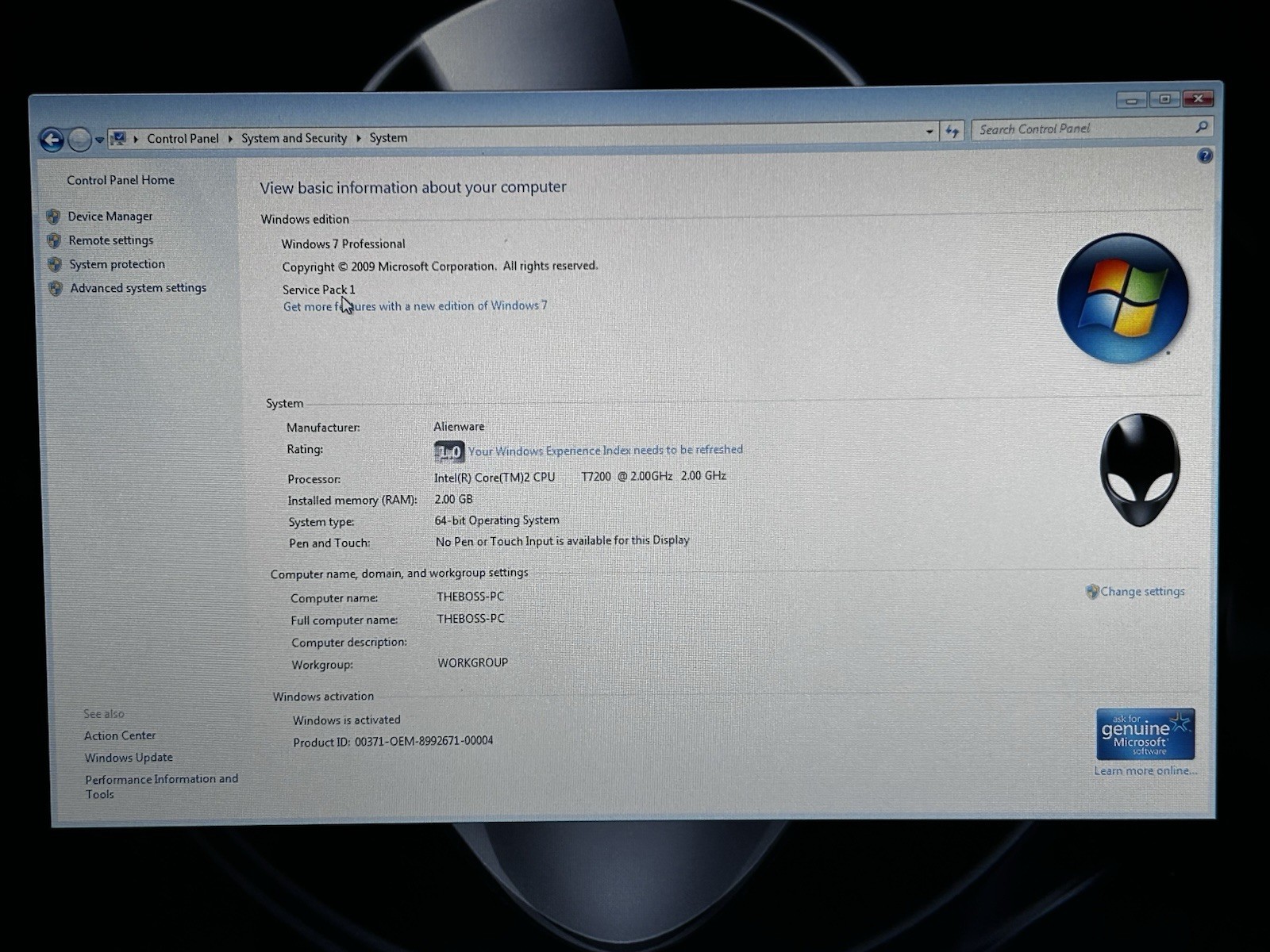1270x952 pixels.
Task: Click Change settings for computer name
Action: point(1142,591)
